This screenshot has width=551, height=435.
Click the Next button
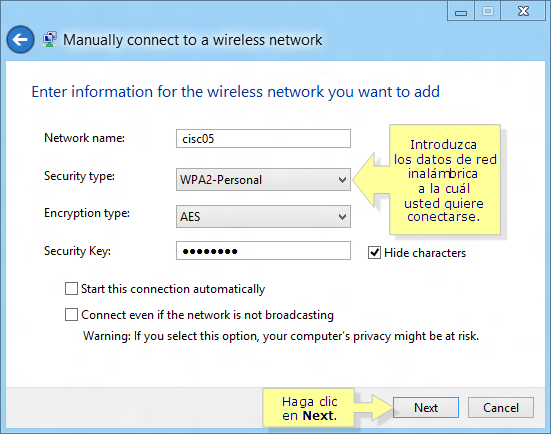[426, 408]
